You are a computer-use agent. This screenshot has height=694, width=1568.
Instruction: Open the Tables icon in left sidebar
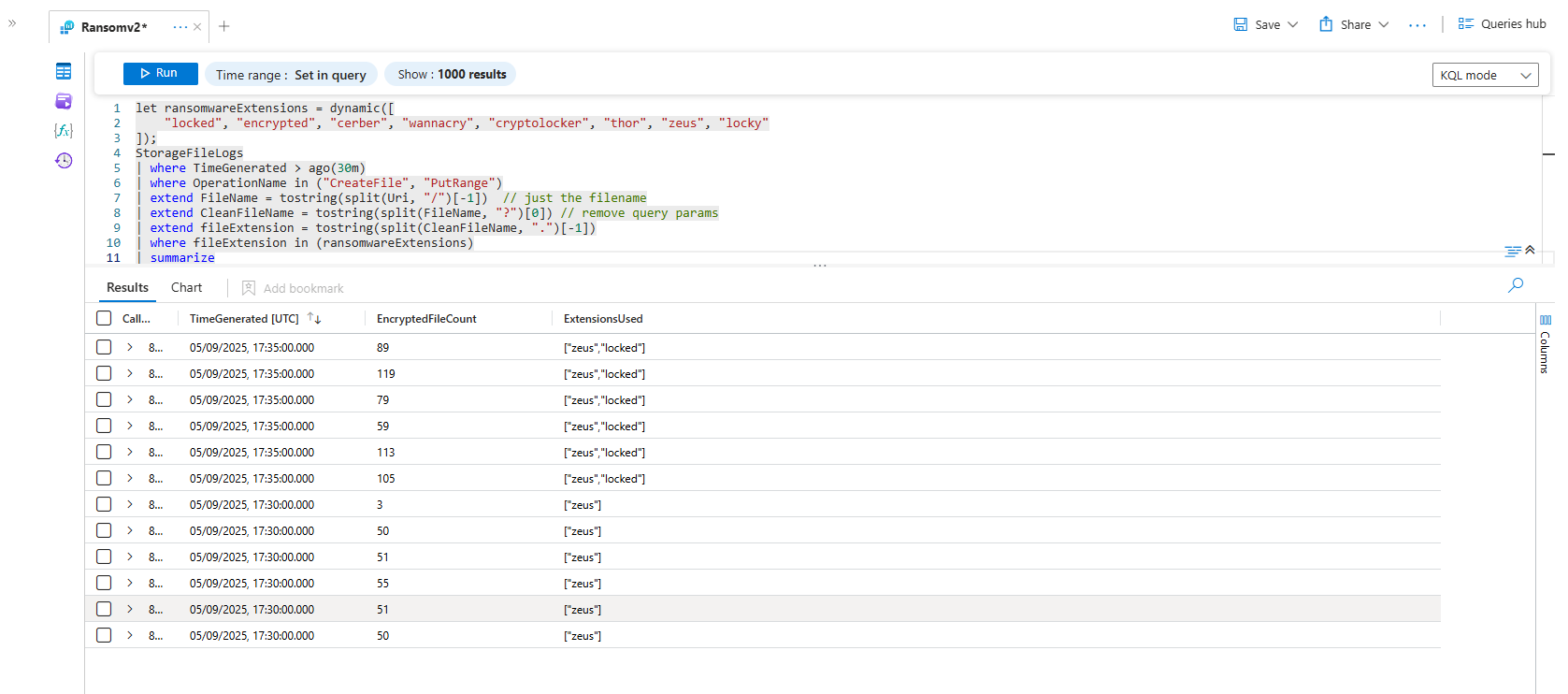click(x=64, y=71)
